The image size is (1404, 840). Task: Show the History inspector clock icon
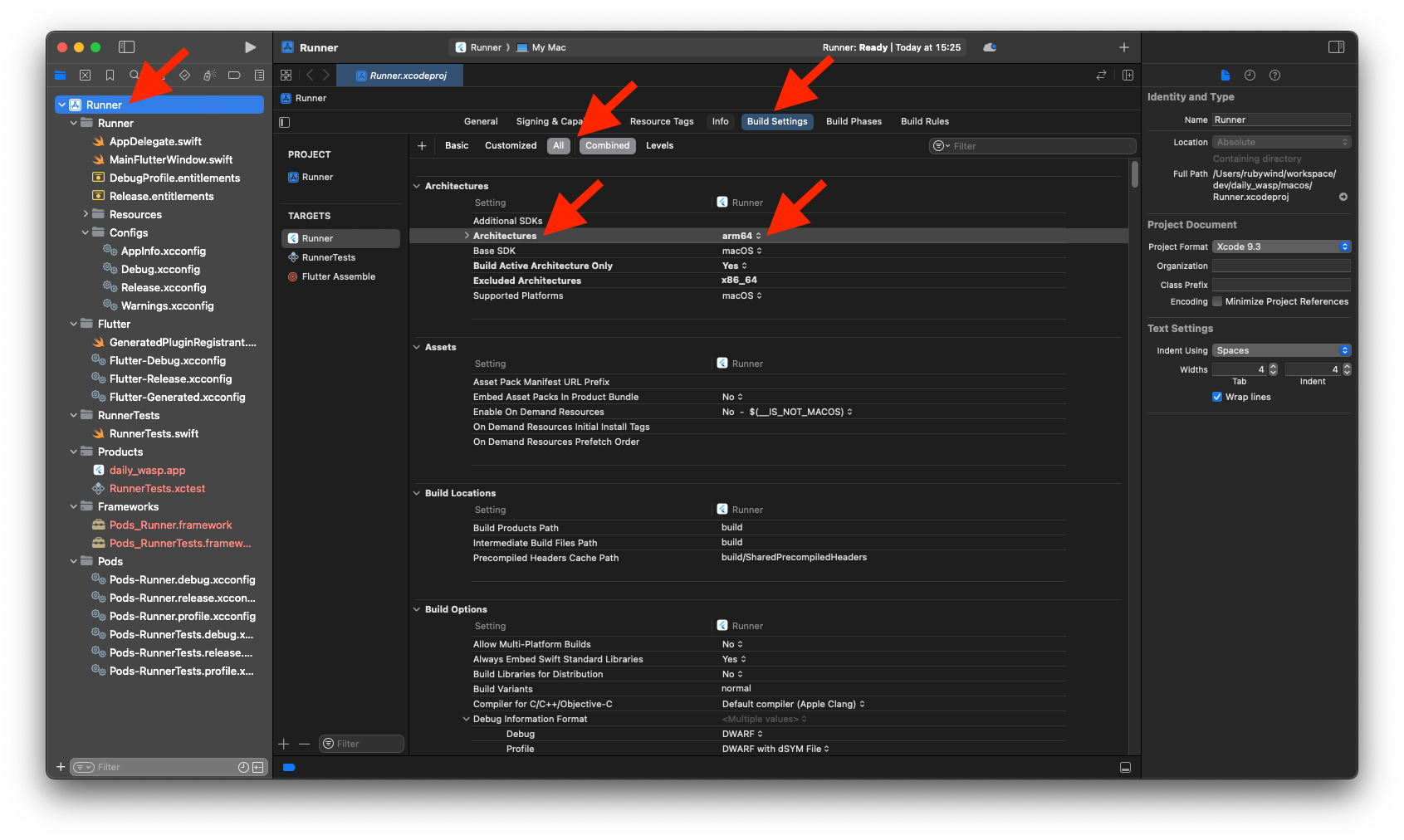(1250, 75)
